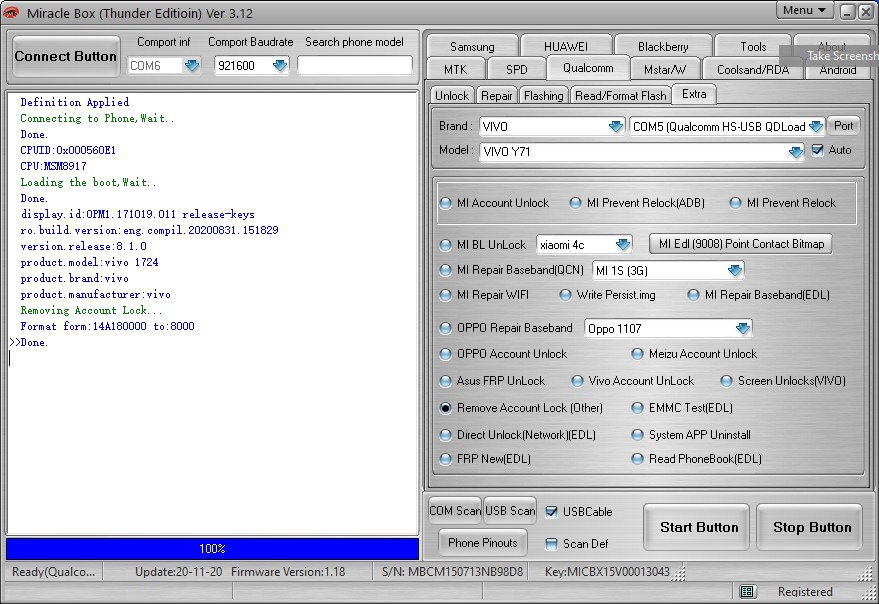Click 'Firmware Version:1.18' in the status bar
This screenshot has width=879, height=604.
(x=288, y=572)
